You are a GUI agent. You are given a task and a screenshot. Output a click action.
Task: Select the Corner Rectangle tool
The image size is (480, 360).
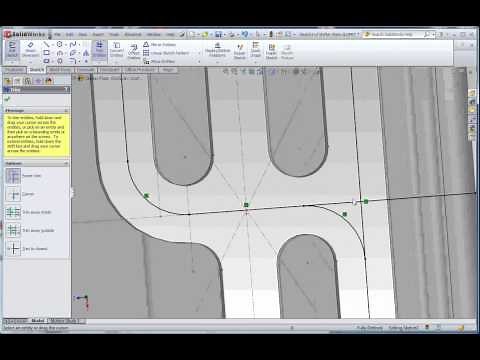tap(46, 53)
